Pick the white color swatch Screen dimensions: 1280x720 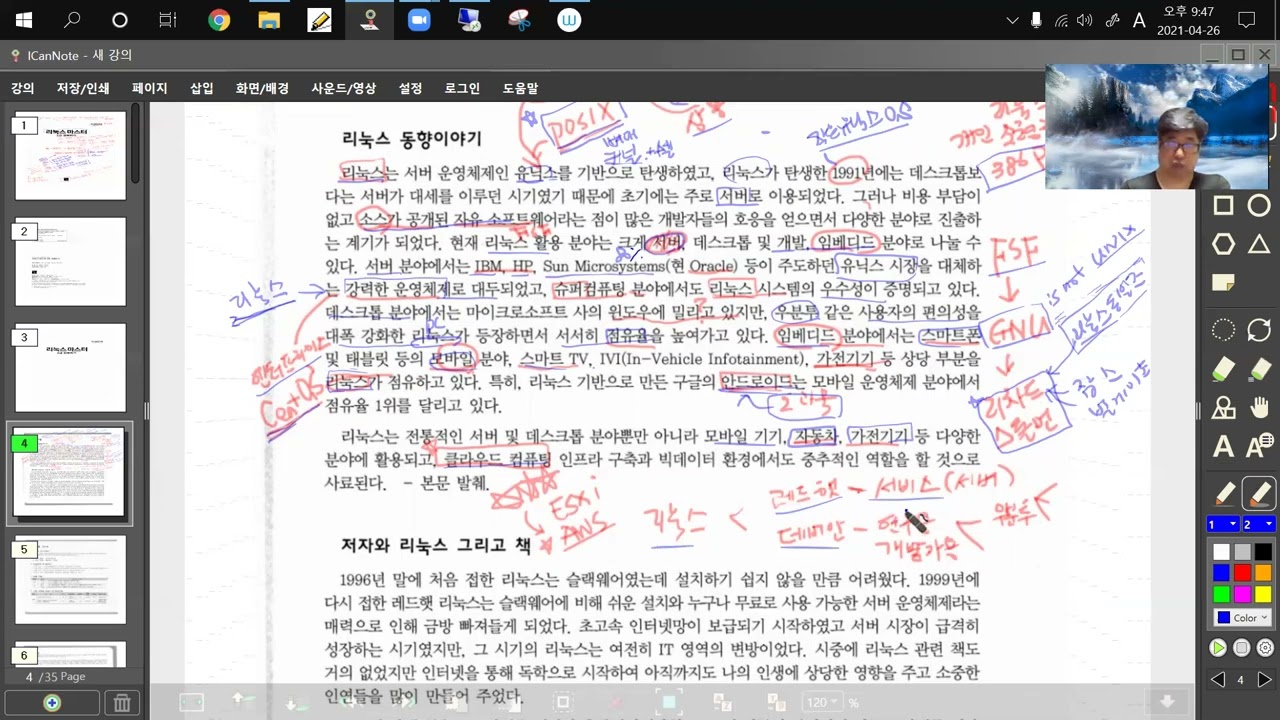click(x=1221, y=552)
